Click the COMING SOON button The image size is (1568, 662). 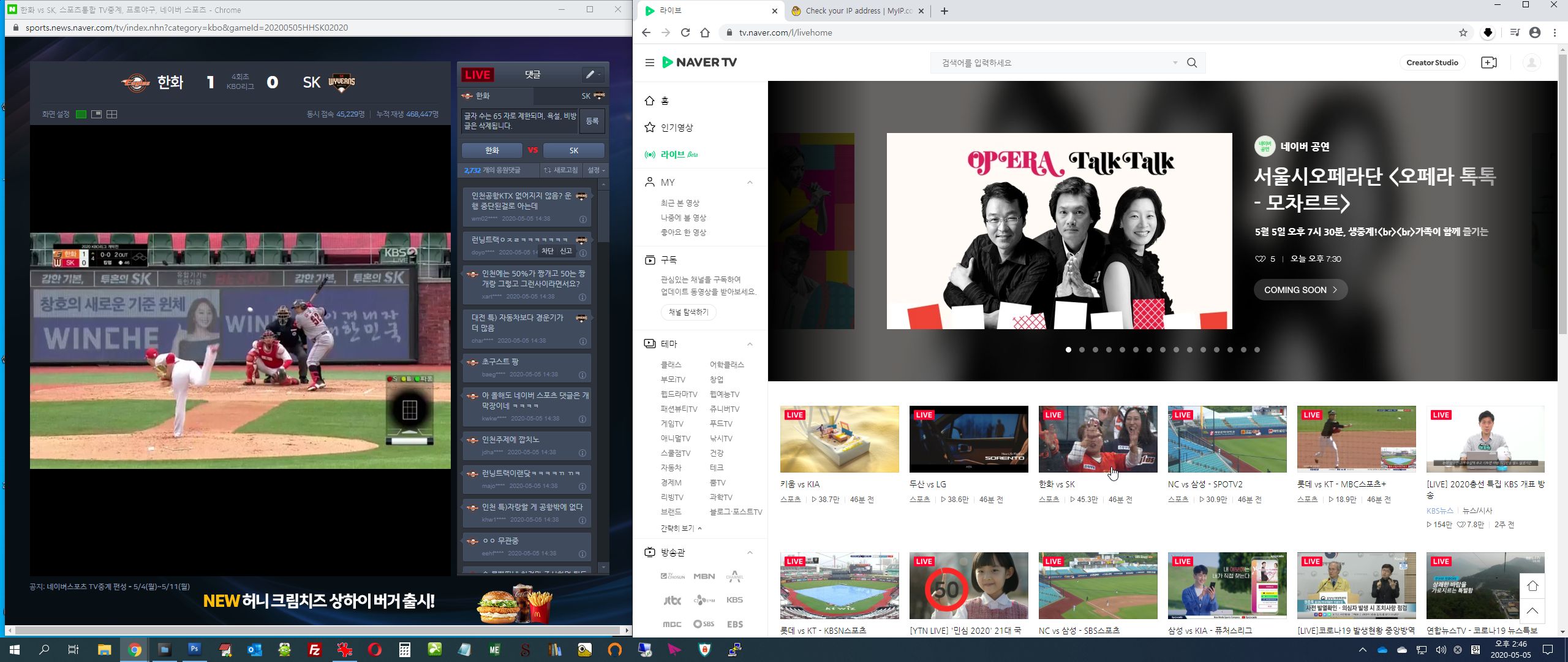[1300, 290]
